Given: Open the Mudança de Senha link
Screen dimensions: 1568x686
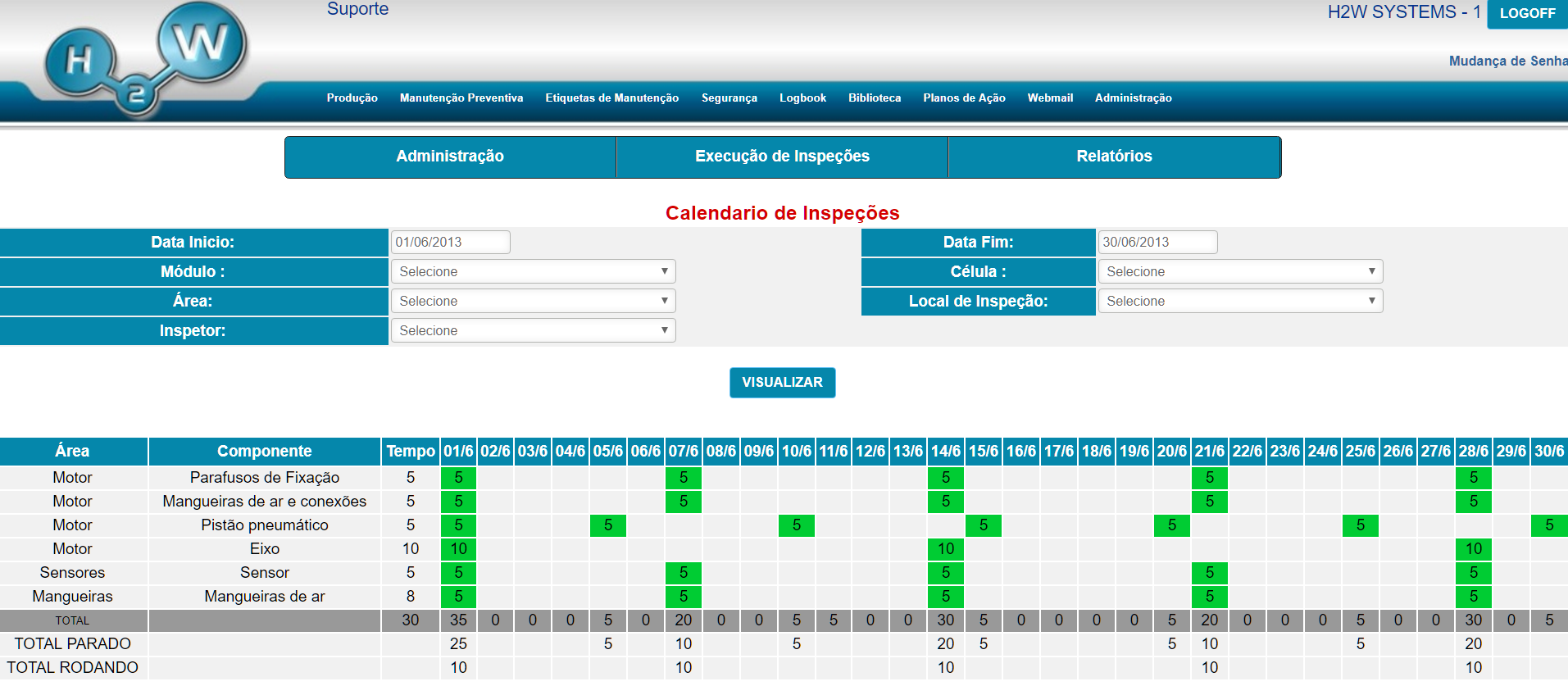Looking at the screenshot, I should pos(1507,61).
